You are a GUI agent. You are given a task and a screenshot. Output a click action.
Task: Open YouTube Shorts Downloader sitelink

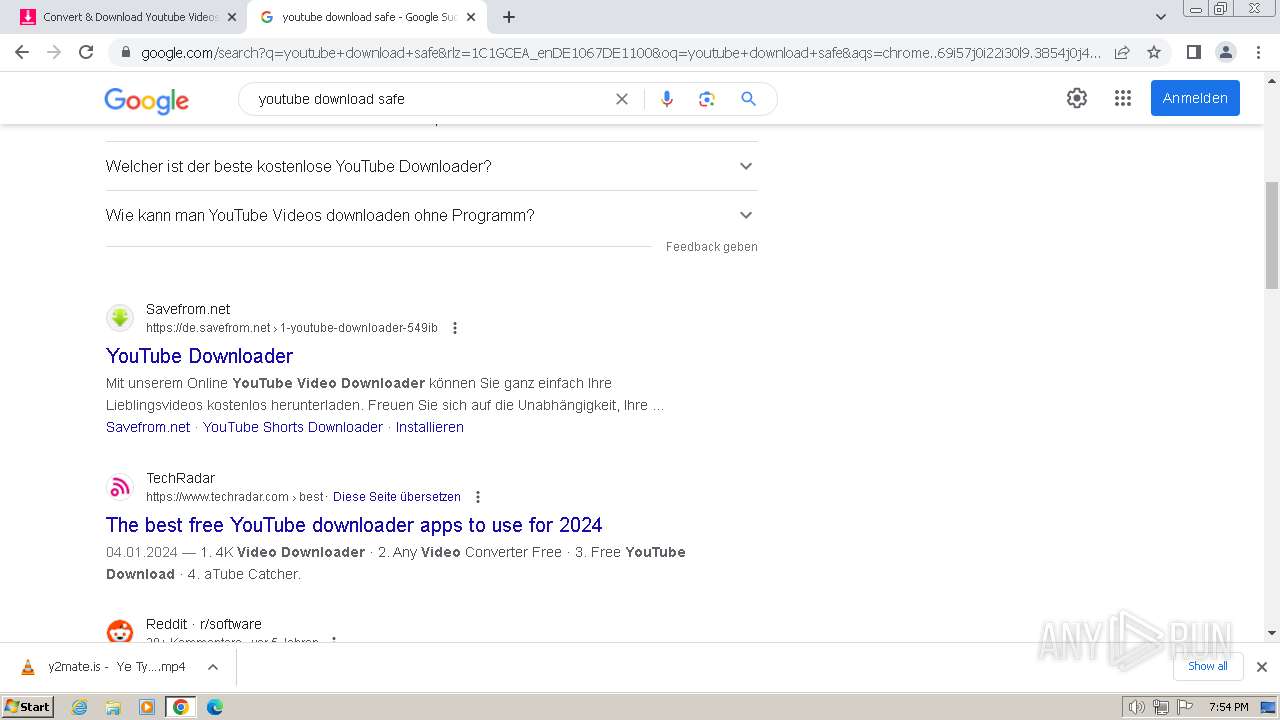[293, 427]
